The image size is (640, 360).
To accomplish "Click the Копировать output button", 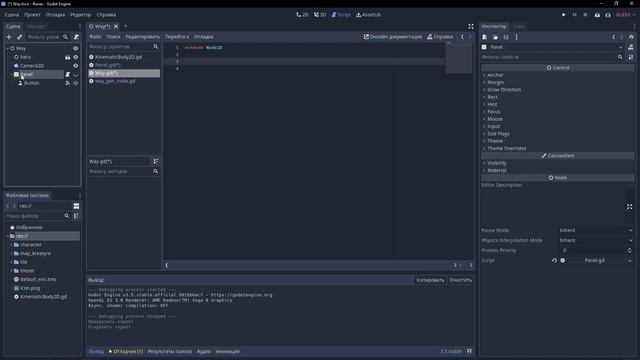I will 430,280.
